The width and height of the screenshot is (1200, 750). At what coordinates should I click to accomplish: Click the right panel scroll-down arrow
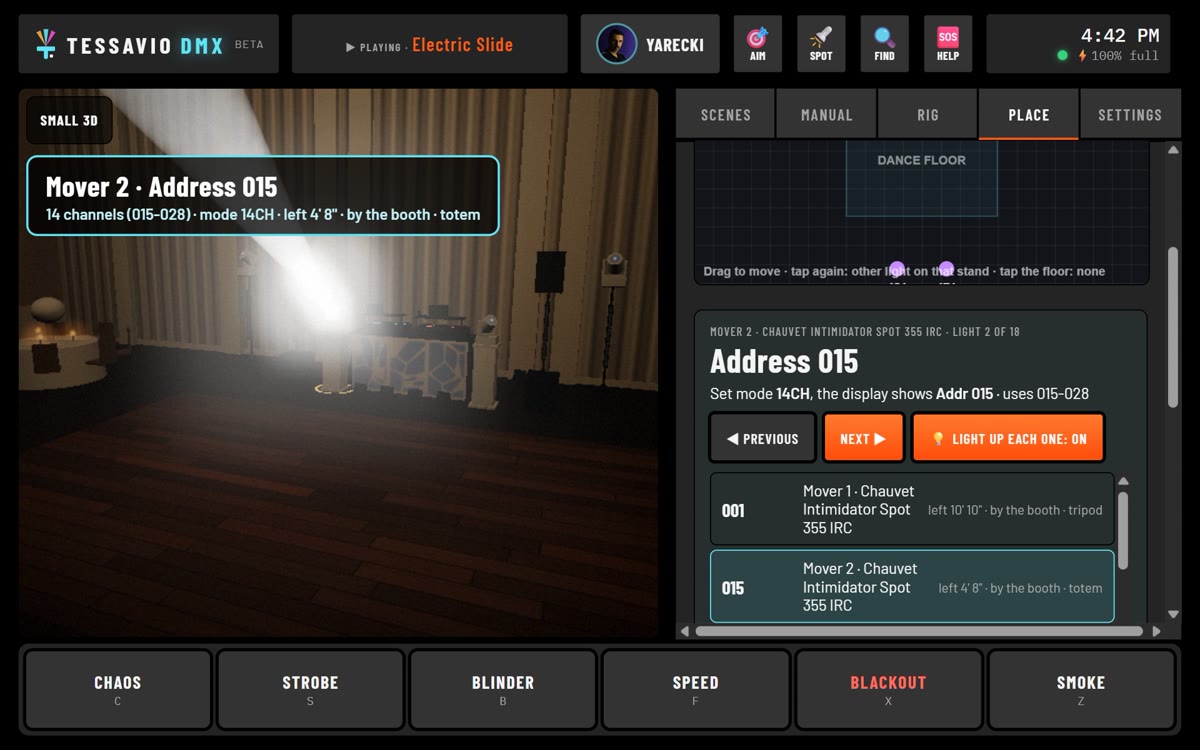pos(1173,614)
